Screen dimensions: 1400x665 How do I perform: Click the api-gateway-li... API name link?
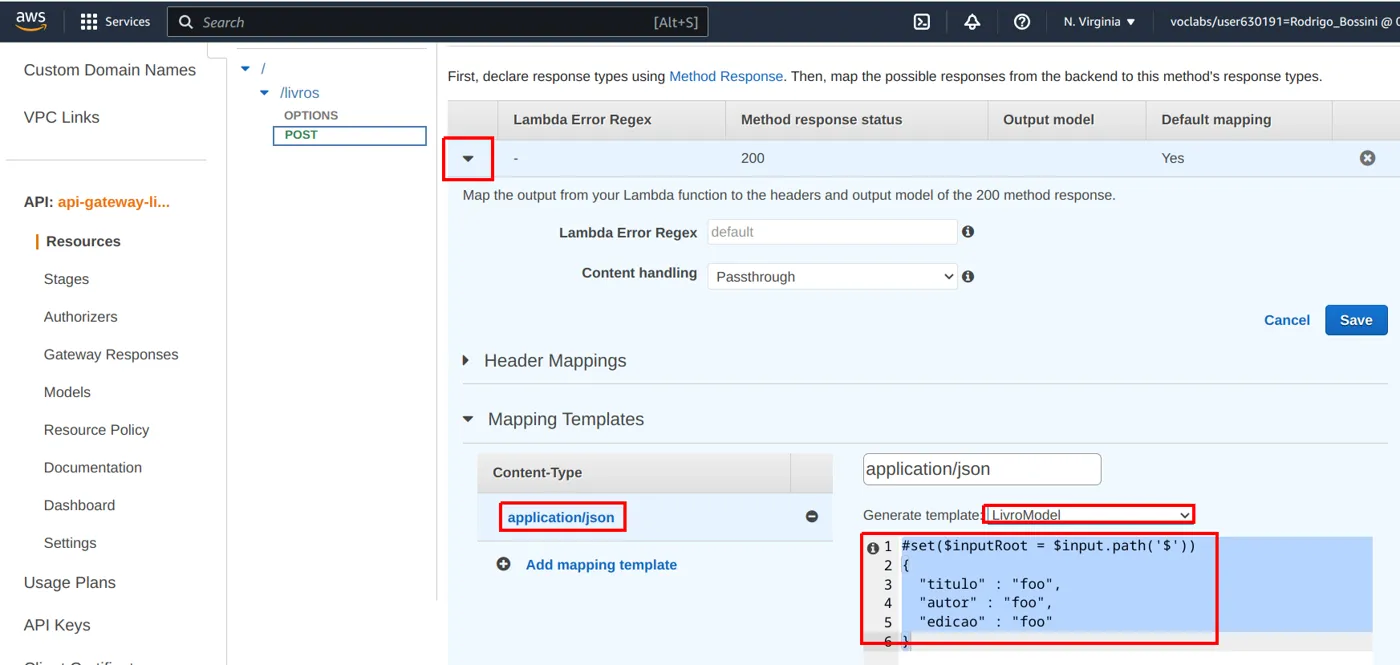(114, 202)
